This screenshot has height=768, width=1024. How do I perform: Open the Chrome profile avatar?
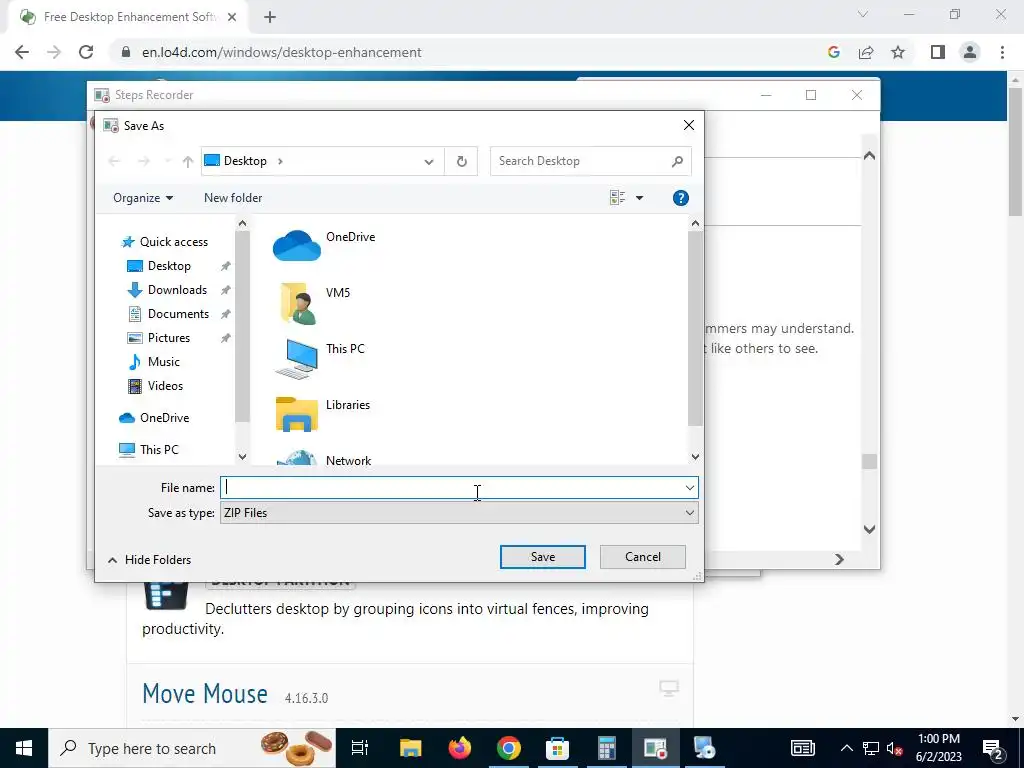(970, 52)
